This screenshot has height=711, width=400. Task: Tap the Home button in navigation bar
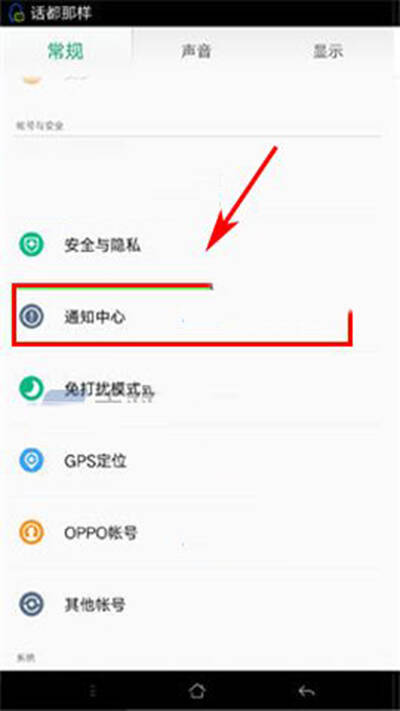[197, 691]
